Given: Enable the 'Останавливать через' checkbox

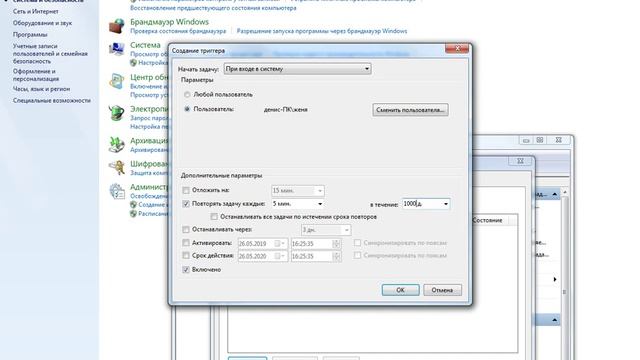Looking at the screenshot, I should (x=186, y=230).
